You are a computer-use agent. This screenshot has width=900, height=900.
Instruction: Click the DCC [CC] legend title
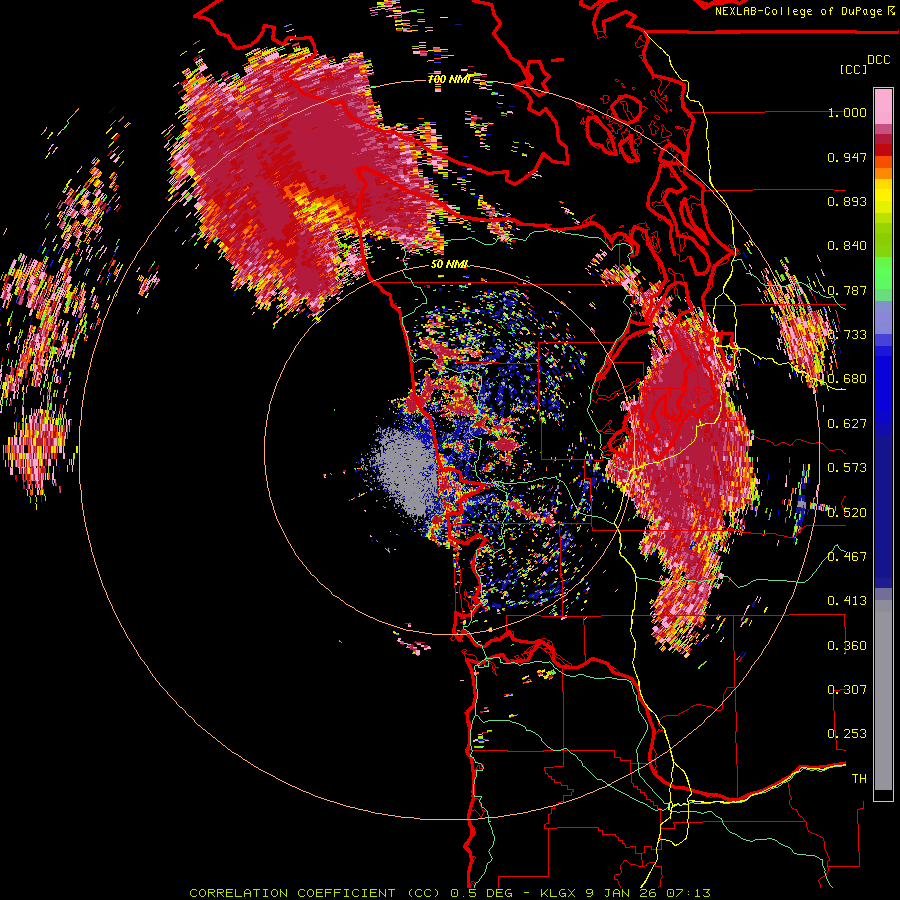point(864,64)
